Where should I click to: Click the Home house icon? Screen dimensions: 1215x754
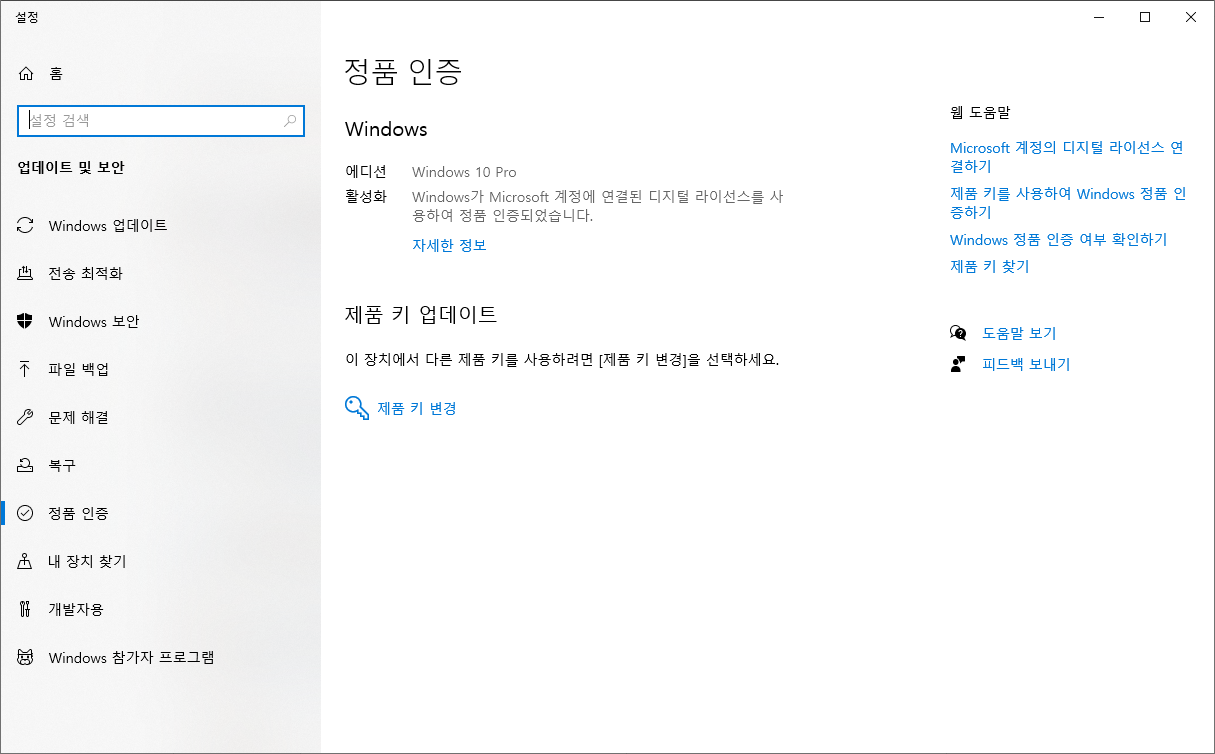[x=26, y=73]
